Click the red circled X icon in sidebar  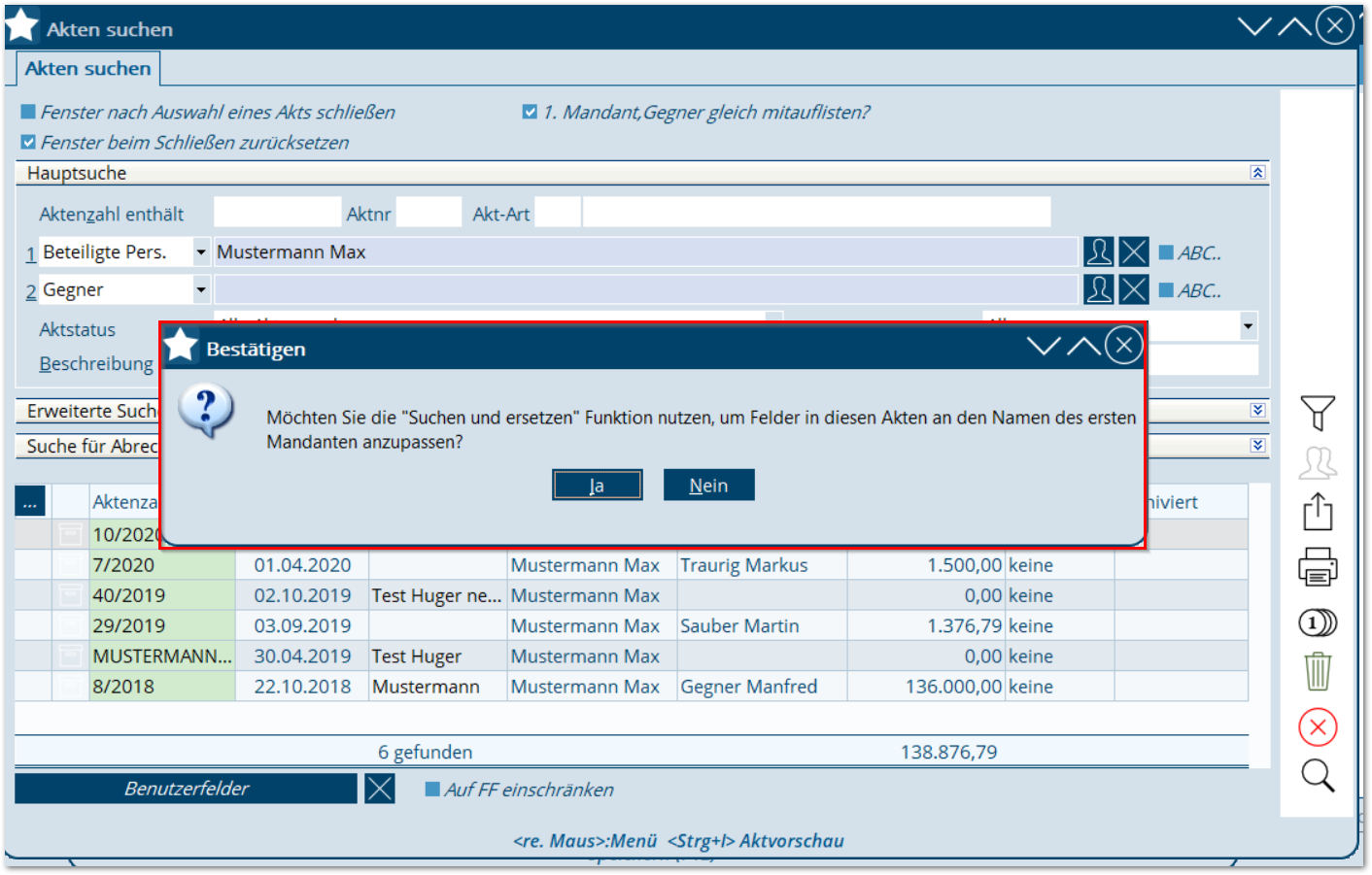point(1318,727)
